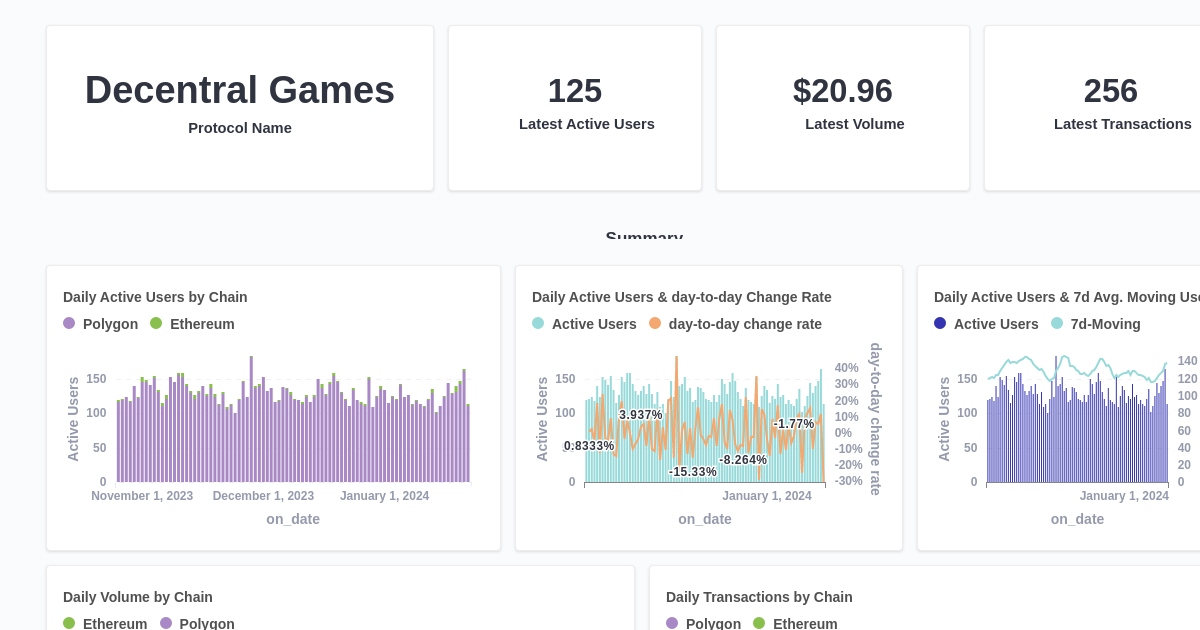Toggle the 7d-Moving average series visibility
The width and height of the screenshot is (1200, 630).
point(1094,323)
